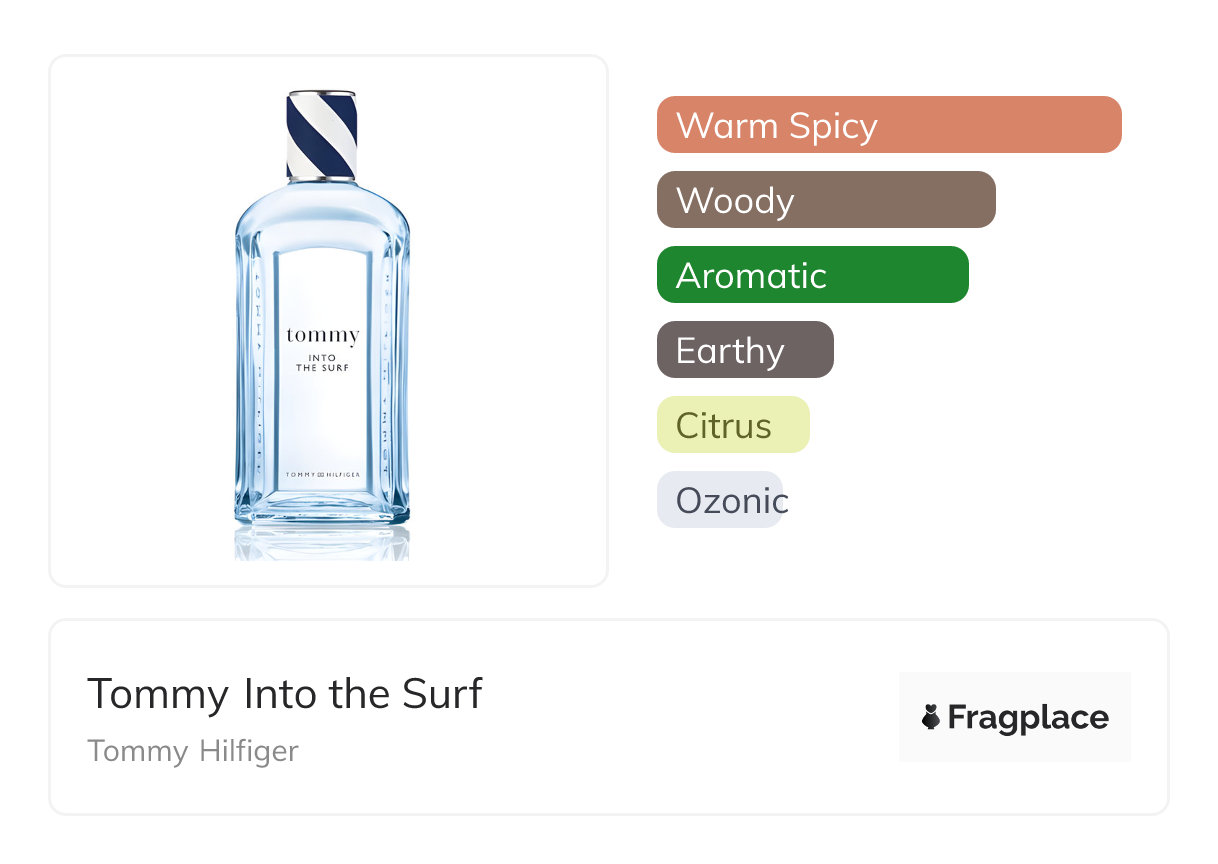Pick the Earthy accord bar

(744, 350)
